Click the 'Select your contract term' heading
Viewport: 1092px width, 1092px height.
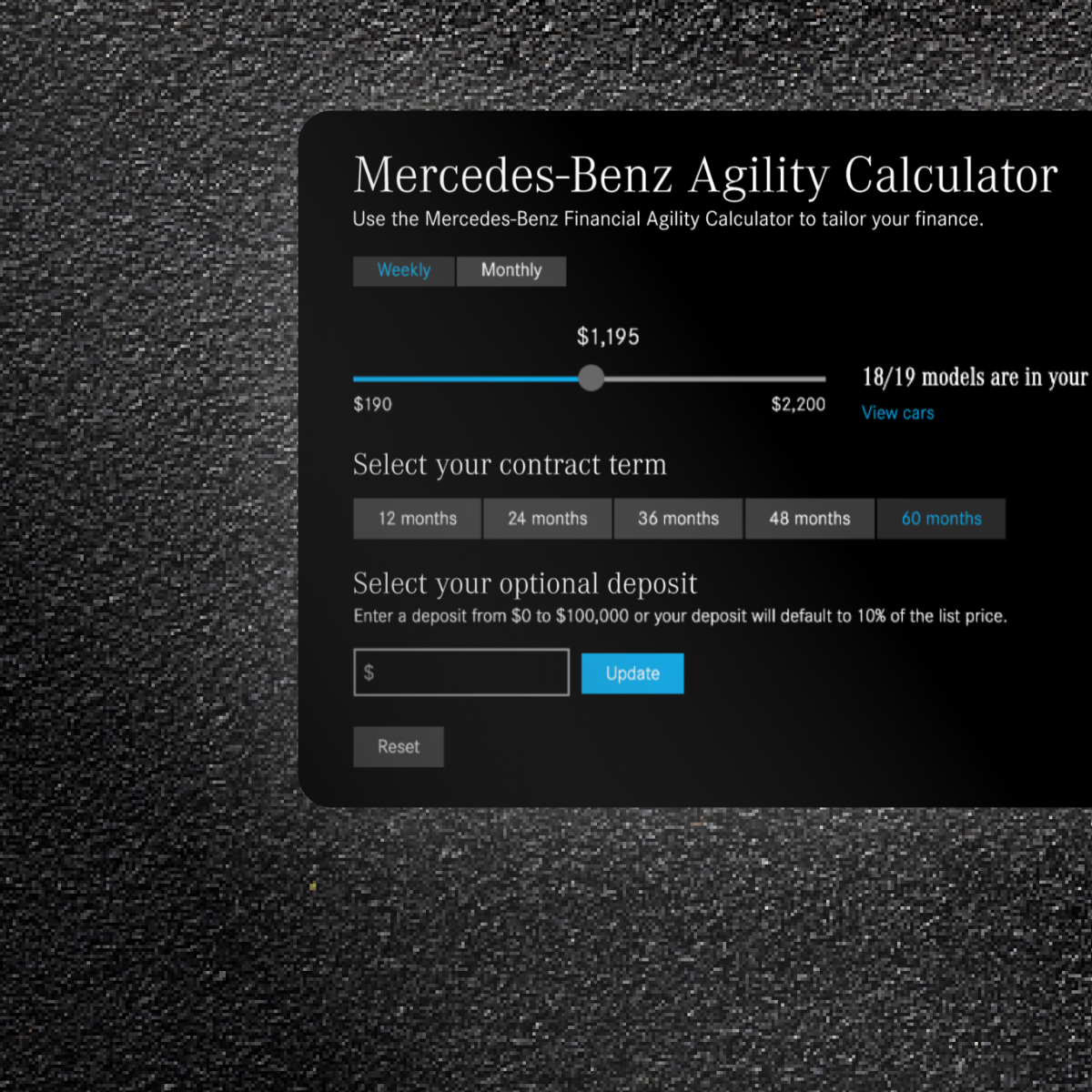[510, 465]
